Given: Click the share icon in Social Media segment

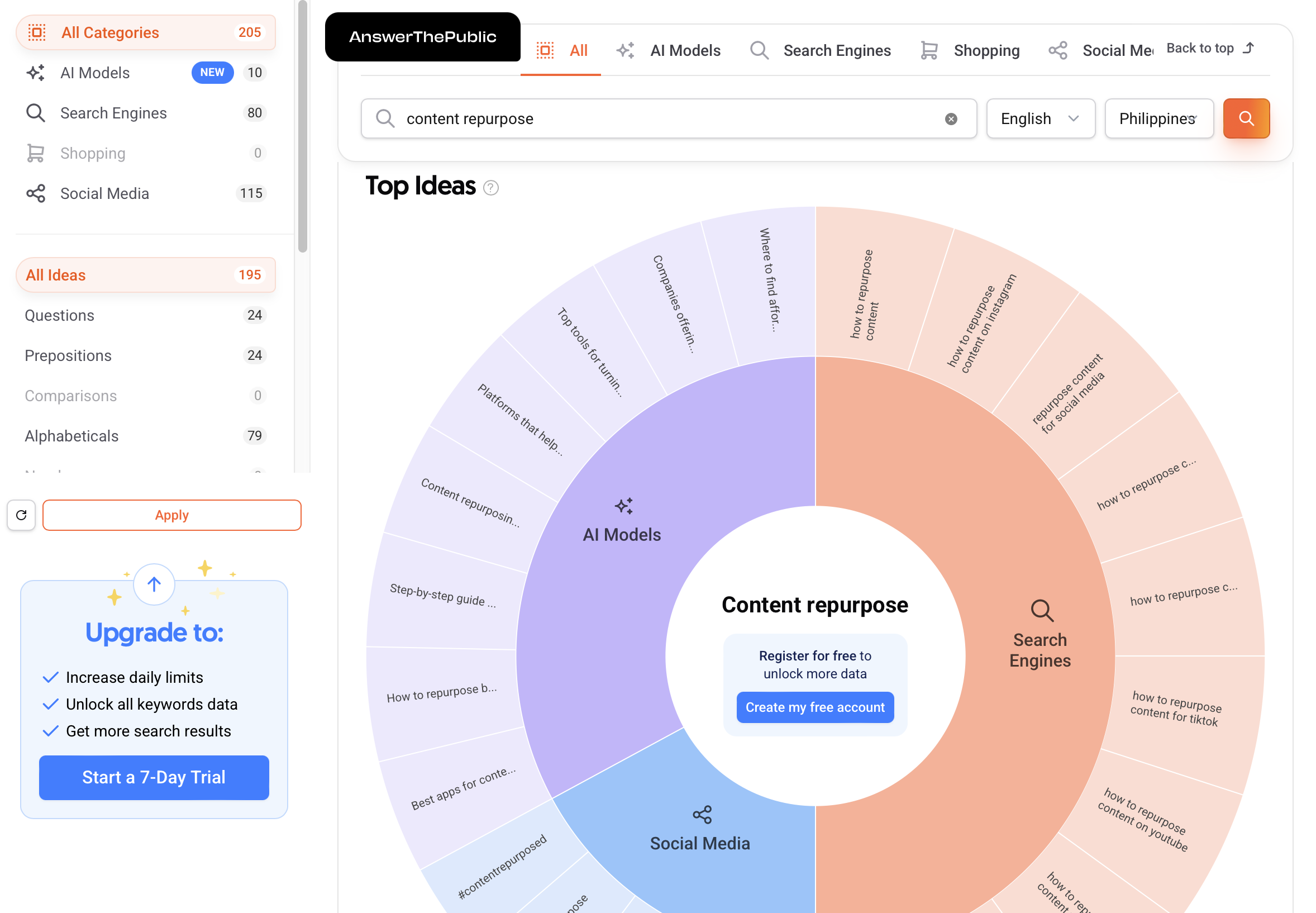Looking at the screenshot, I should coord(702,815).
